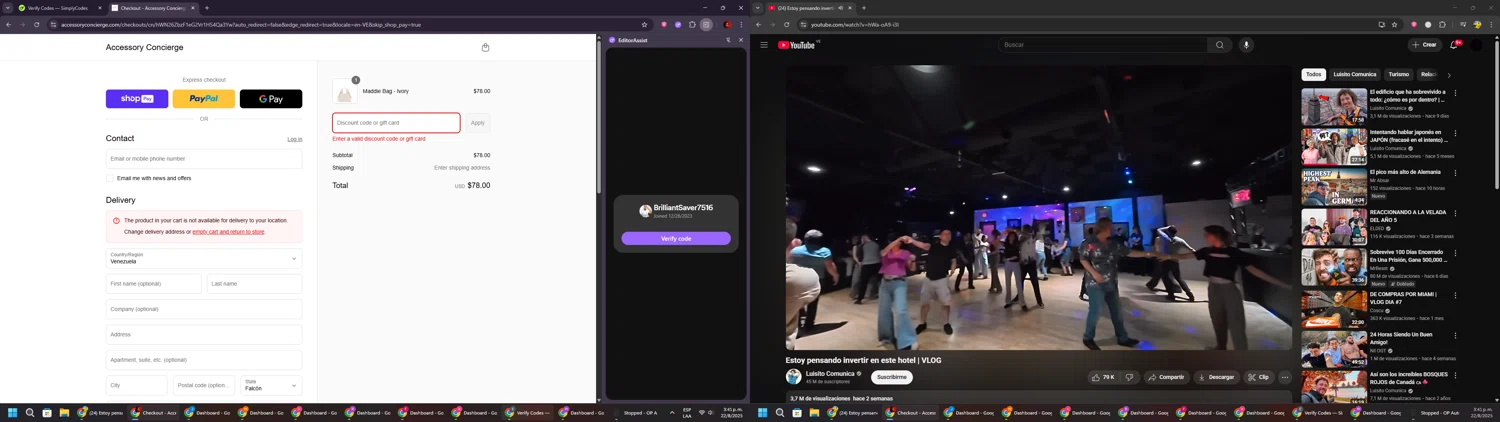The width and height of the screenshot is (1500, 422).
Task: Like the video with thumbs up
Action: [1104, 377]
